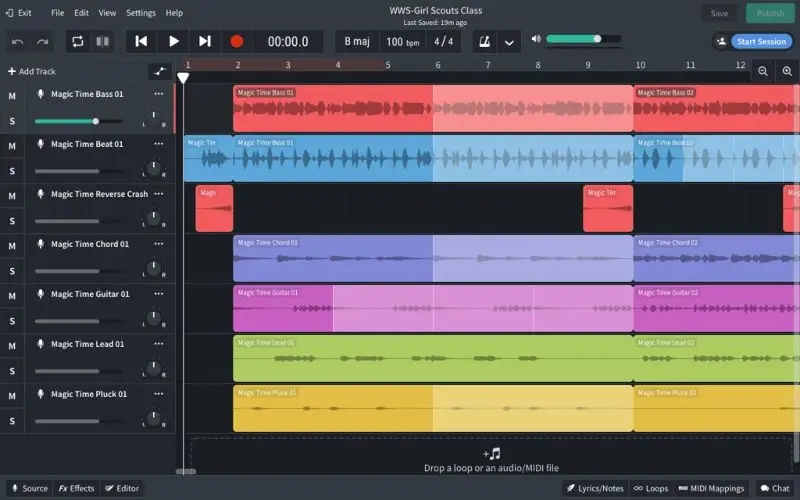Open Magic Time Chord 01 track options
The image size is (800, 500).
pyautogui.click(x=158, y=244)
